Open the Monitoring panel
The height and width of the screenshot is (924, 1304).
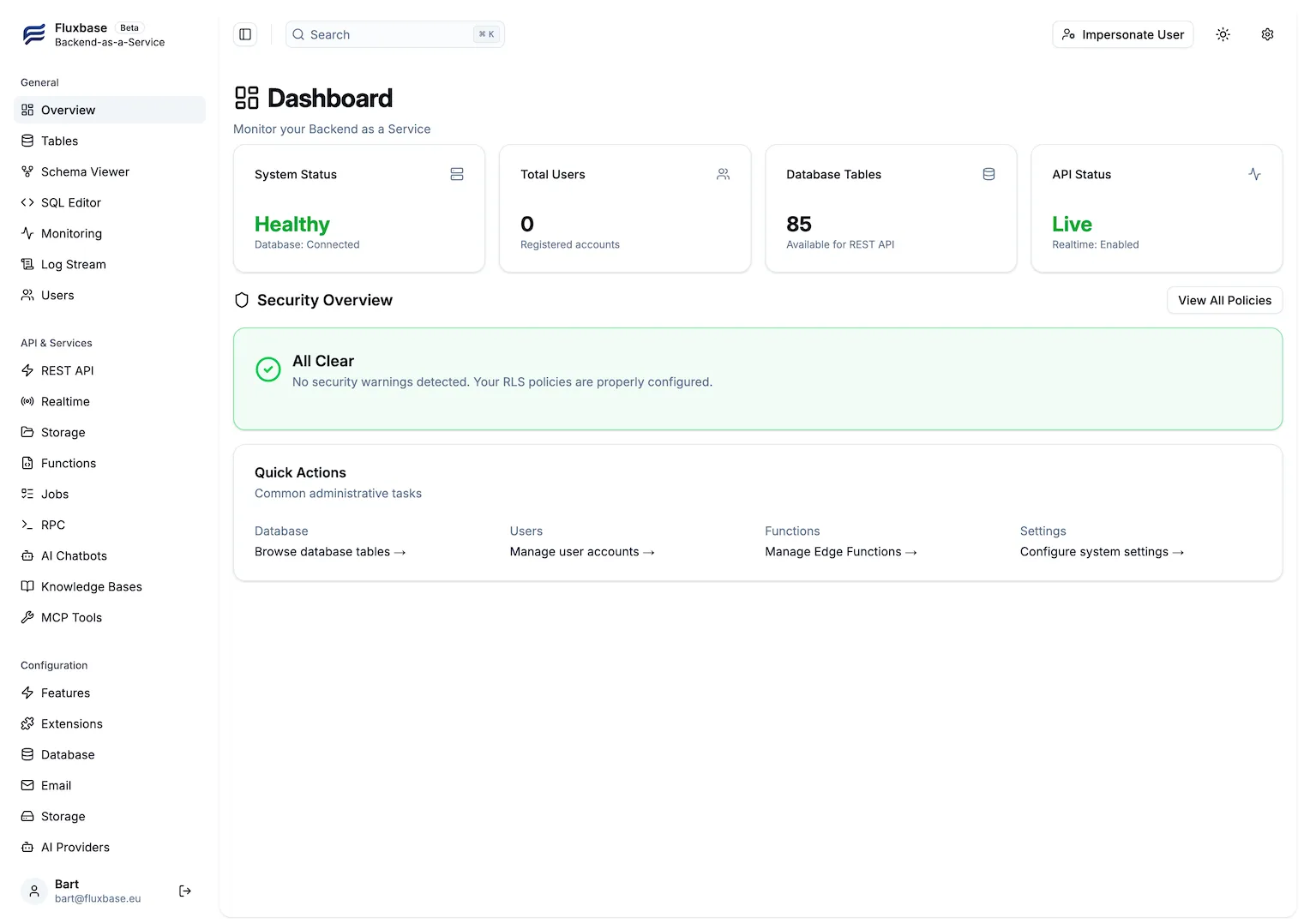click(71, 233)
